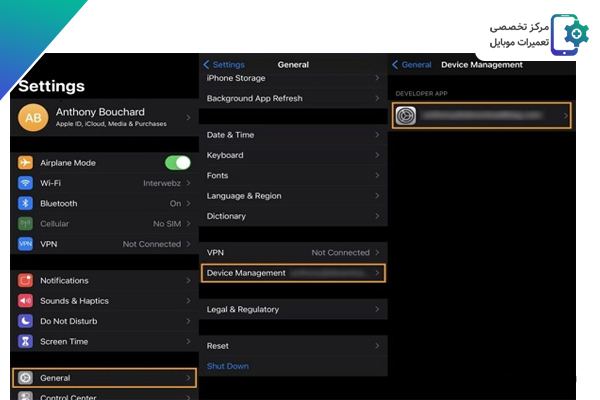This screenshot has height=400, width=600.
Task: Open Notifications settings
Action: pos(105,281)
